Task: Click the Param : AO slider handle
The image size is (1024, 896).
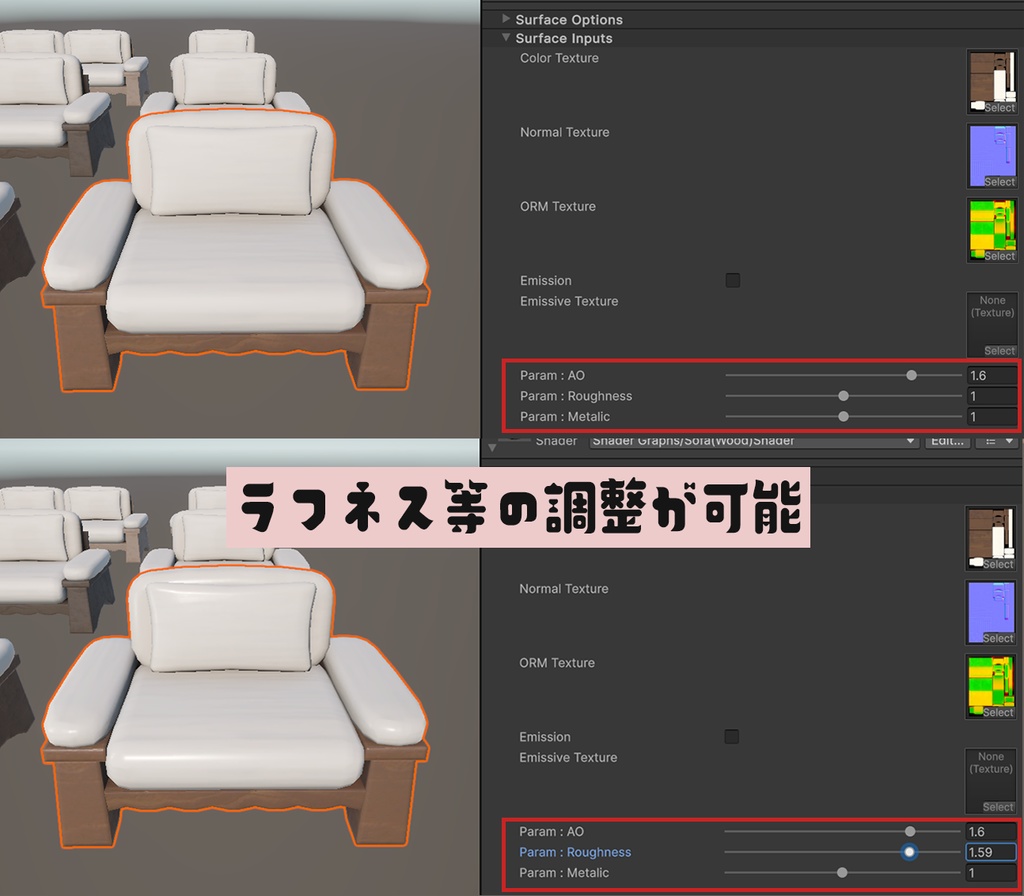Action: [x=911, y=375]
